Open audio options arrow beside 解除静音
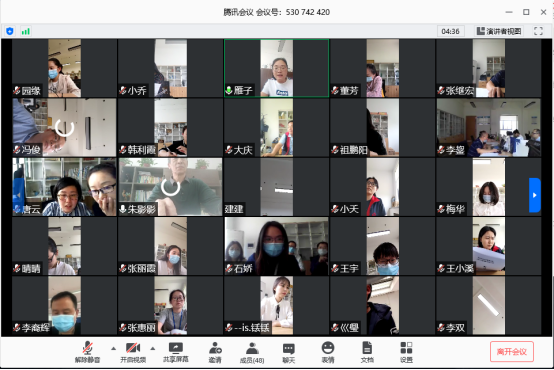Image resolution: width=554 pixels, height=370 pixels. tap(113, 348)
